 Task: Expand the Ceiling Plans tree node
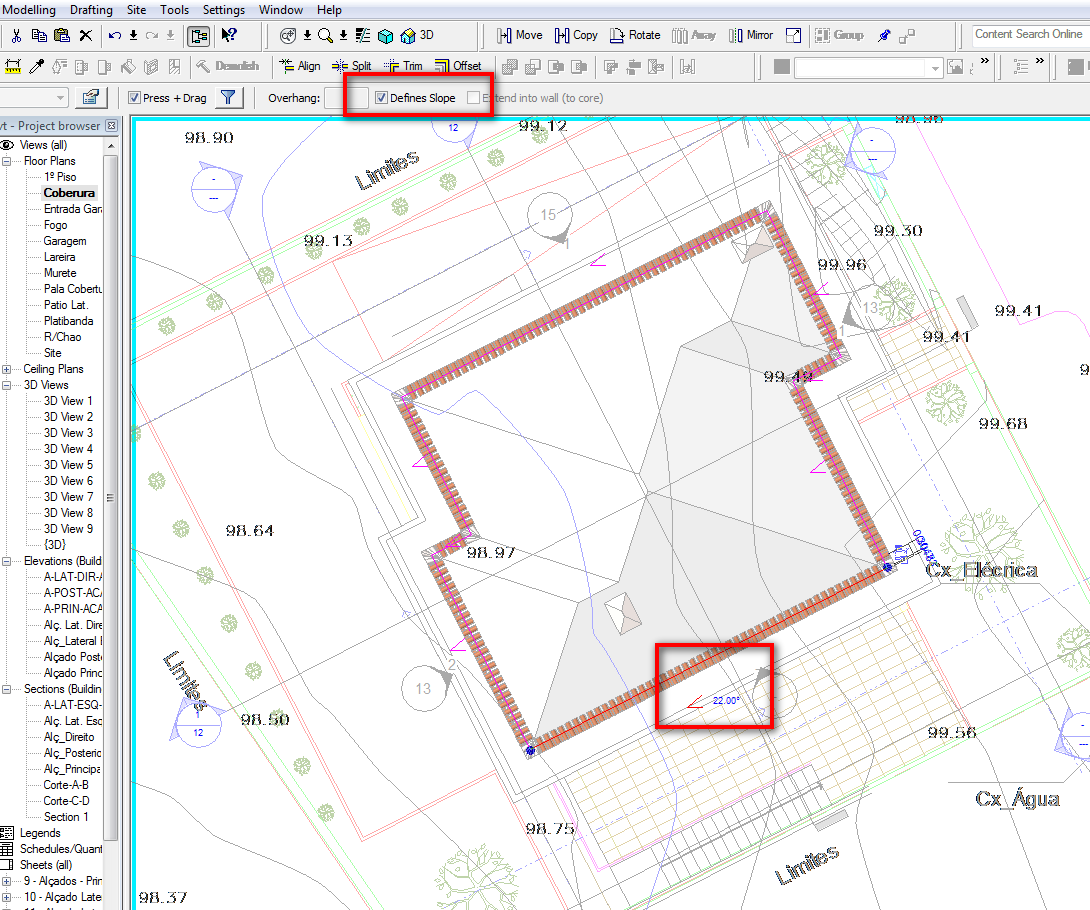7,369
